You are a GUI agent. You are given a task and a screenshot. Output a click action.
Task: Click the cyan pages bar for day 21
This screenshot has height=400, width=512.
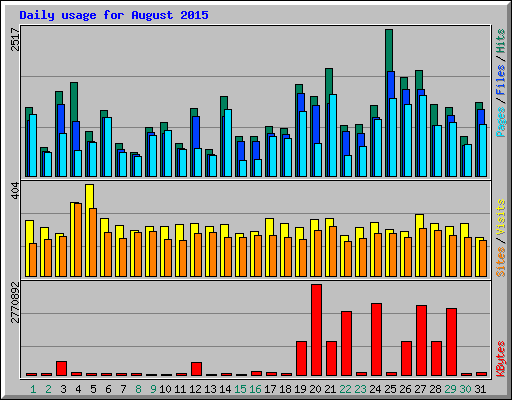click(x=333, y=135)
